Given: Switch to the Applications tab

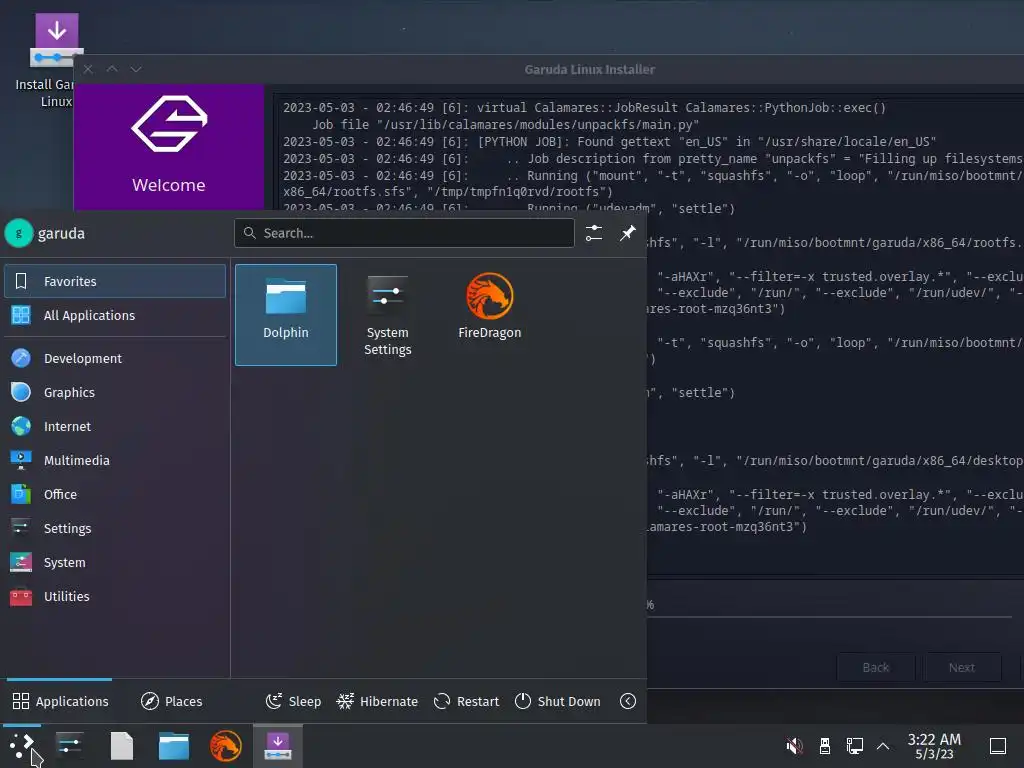Looking at the screenshot, I should pos(60,701).
